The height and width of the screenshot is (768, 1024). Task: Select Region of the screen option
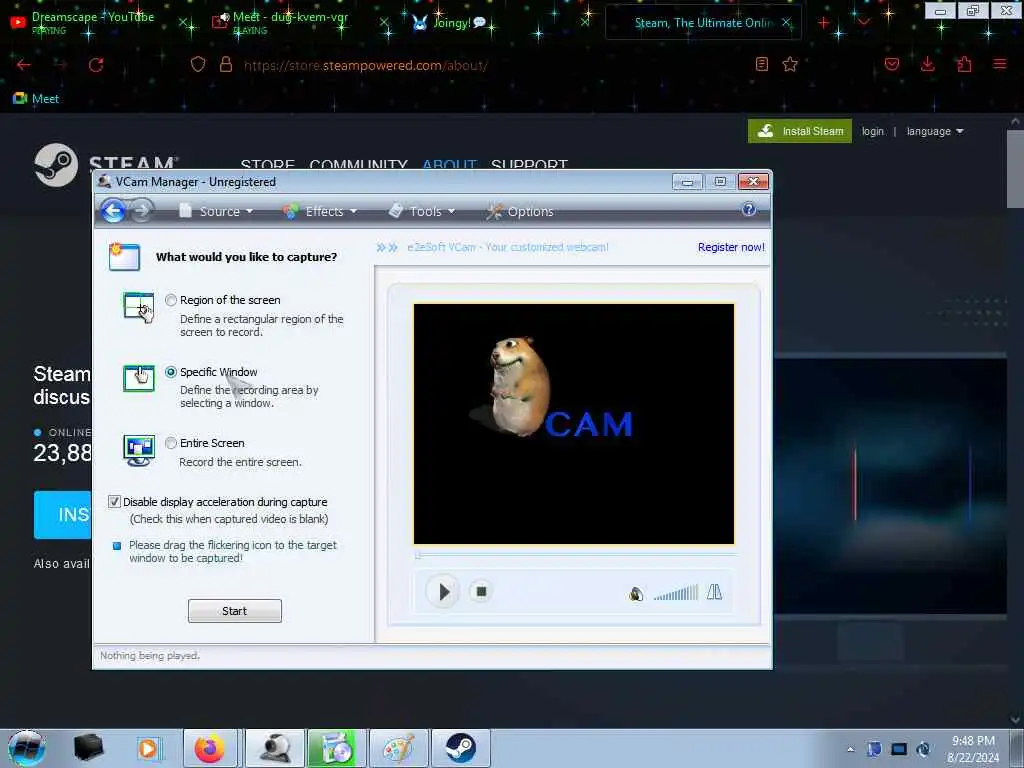(x=171, y=300)
